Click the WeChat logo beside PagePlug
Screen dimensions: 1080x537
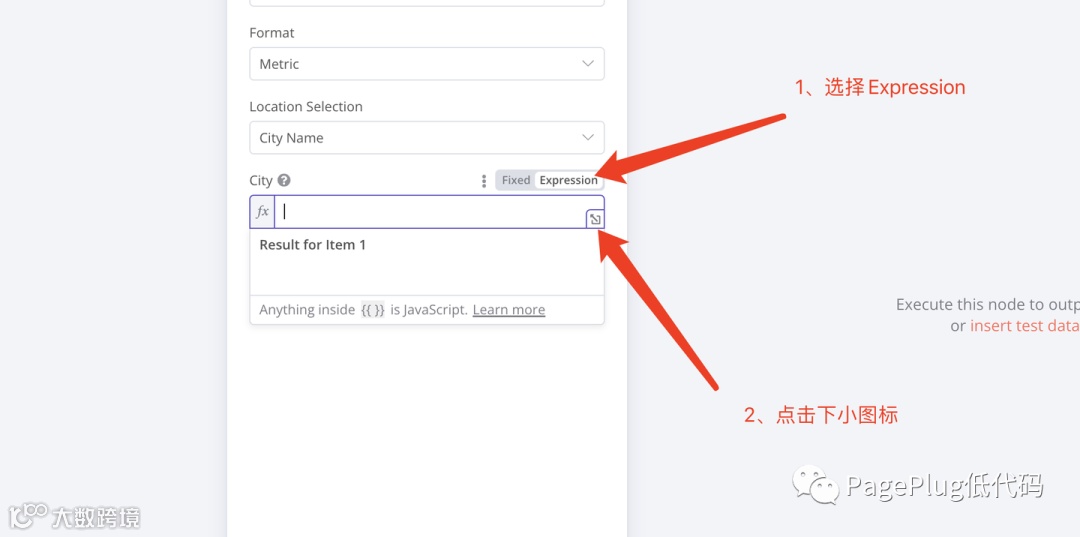pyautogui.click(x=816, y=486)
